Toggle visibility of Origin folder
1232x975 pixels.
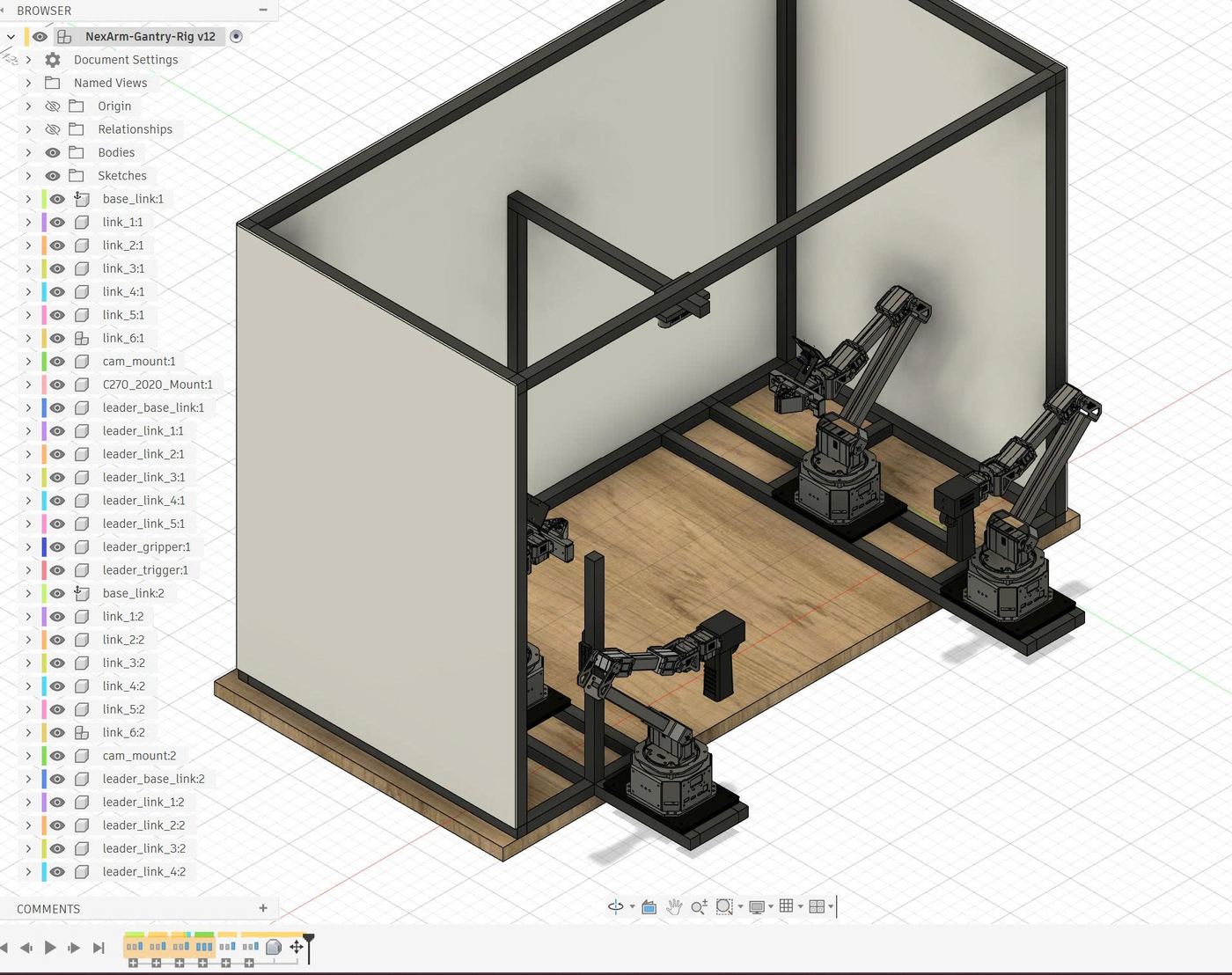click(53, 106)
